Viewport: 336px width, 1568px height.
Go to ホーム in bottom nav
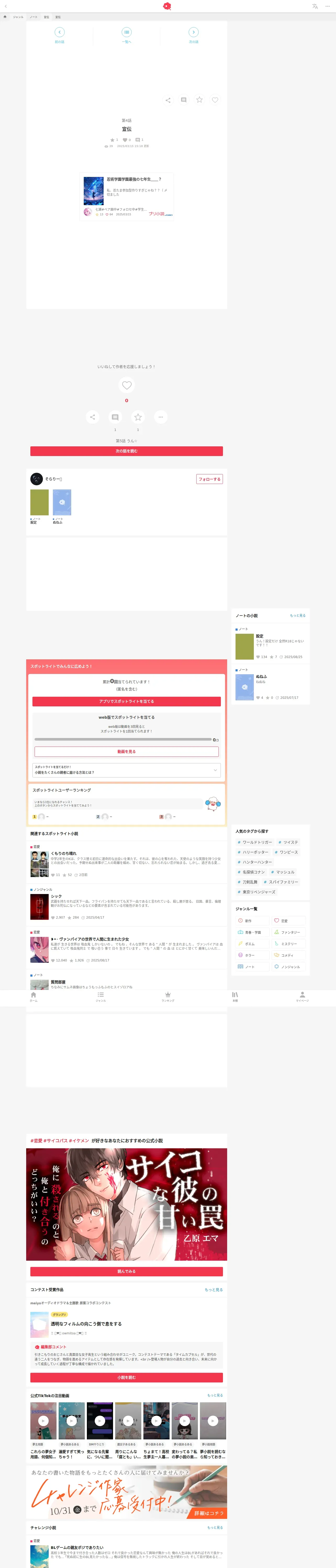point(33,997)
